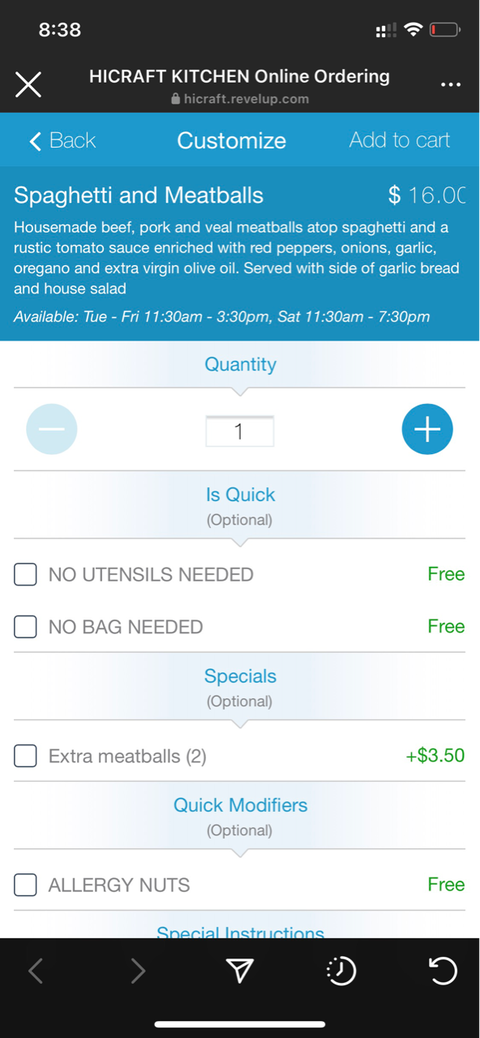
Task: Go to previous page using bottom left arrow
Action: point(36,971)
